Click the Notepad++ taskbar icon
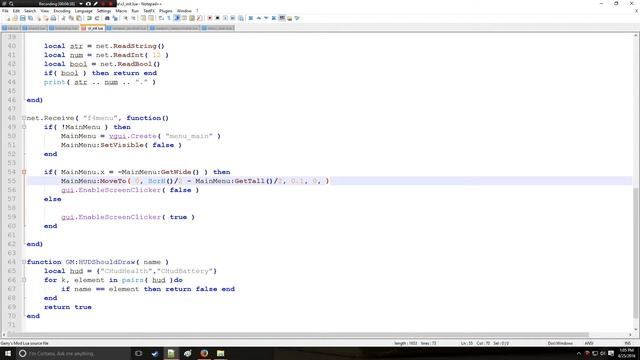640x360 pixels. 171,353
